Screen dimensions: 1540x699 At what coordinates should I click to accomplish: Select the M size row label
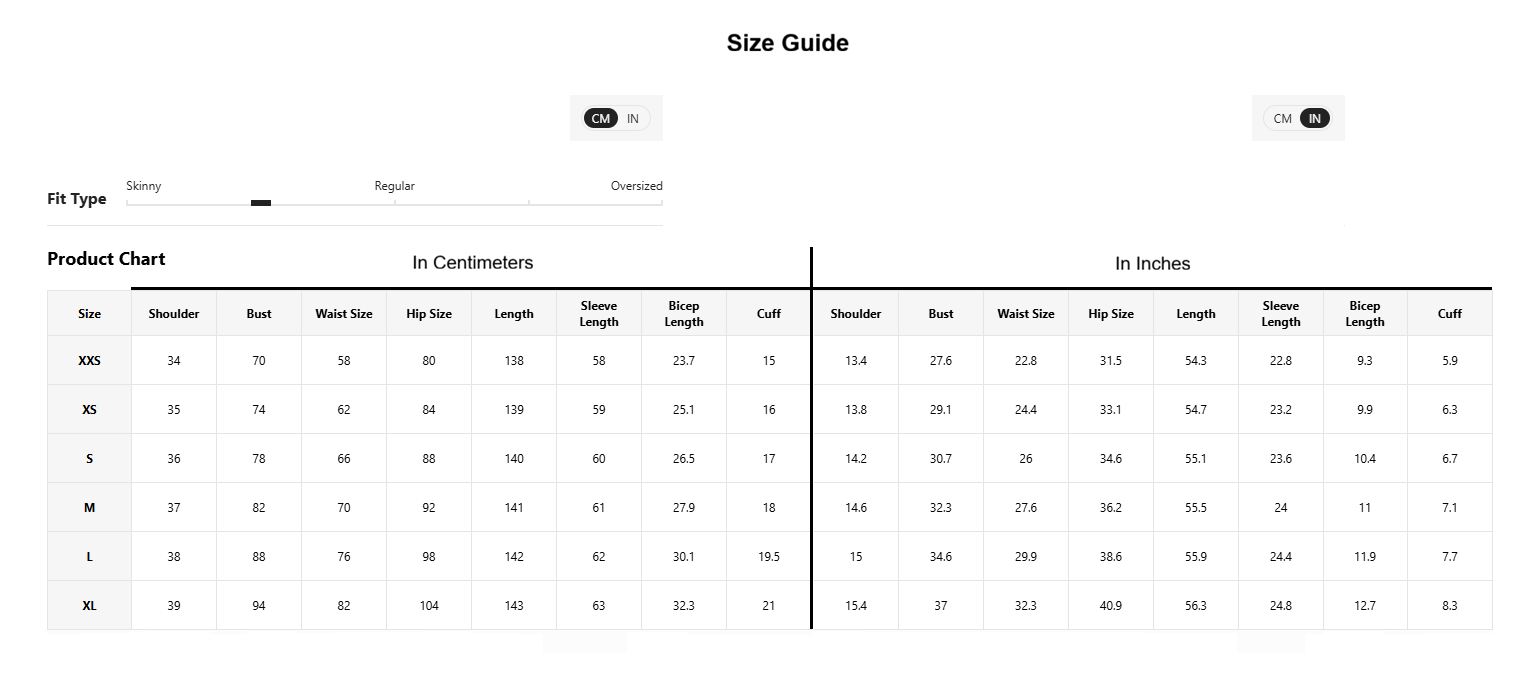[x=89, y=508]
